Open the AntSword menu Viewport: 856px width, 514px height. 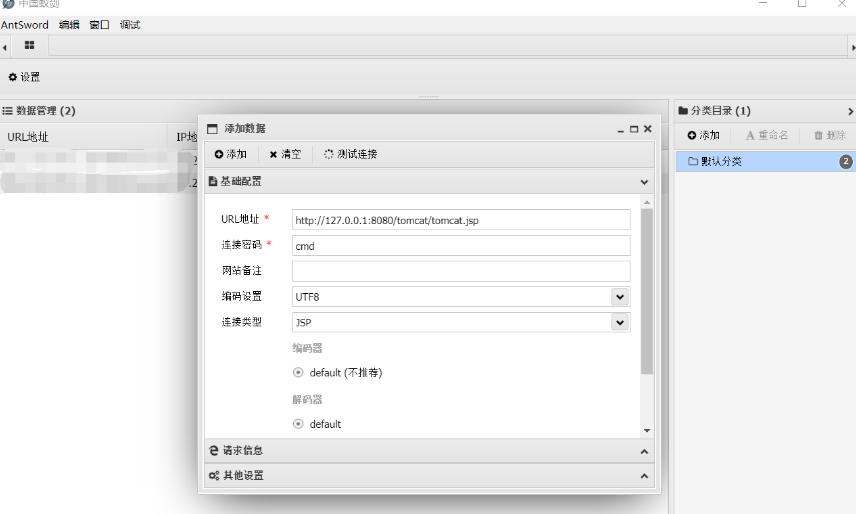(25, 25)
